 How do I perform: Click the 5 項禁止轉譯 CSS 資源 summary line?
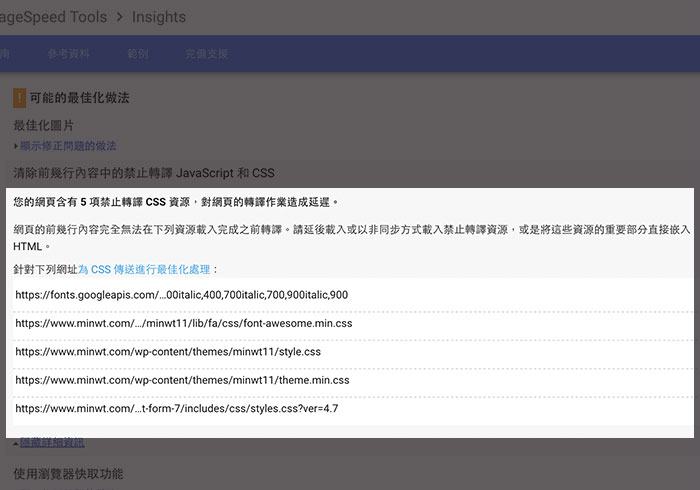pos(175,202)
